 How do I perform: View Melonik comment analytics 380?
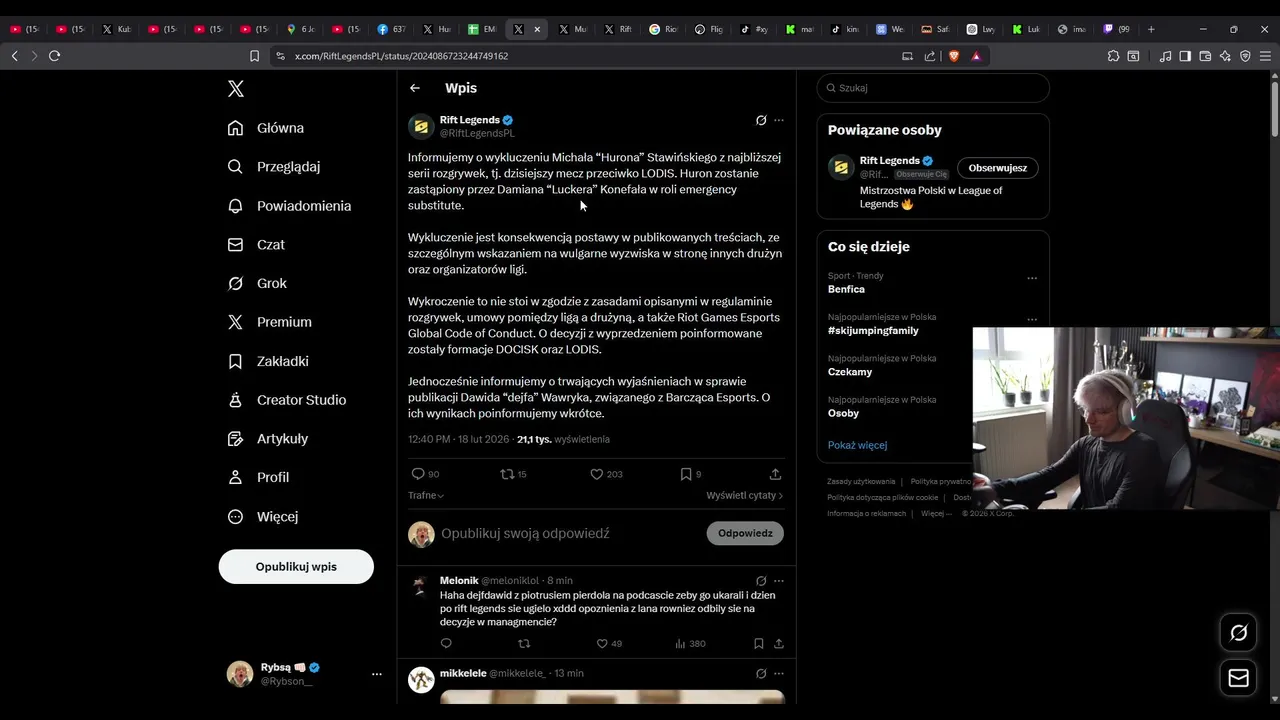pyautogui.click(x=690, y=644)
